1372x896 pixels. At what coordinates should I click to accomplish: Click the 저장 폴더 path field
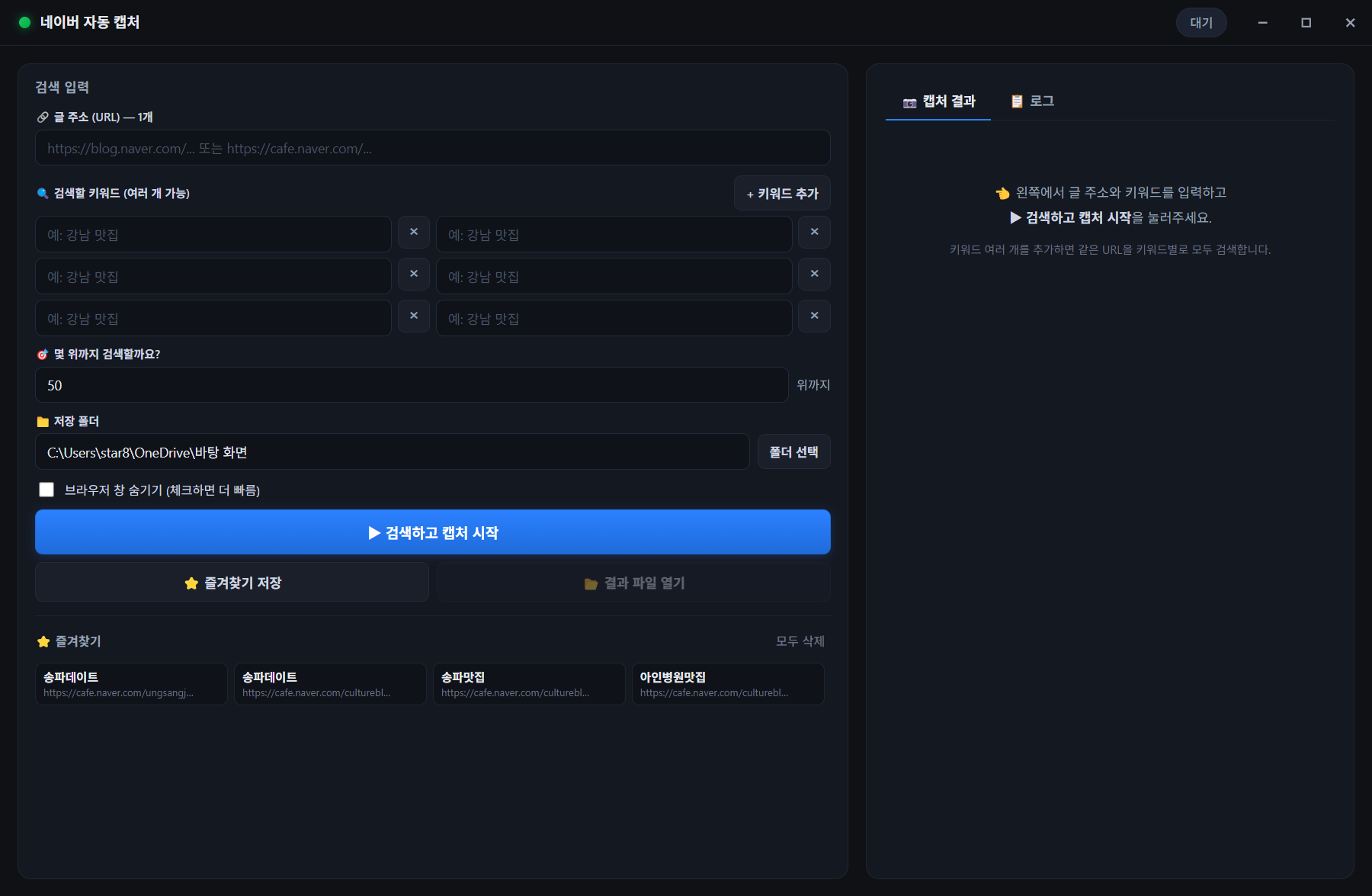[393, 452]
